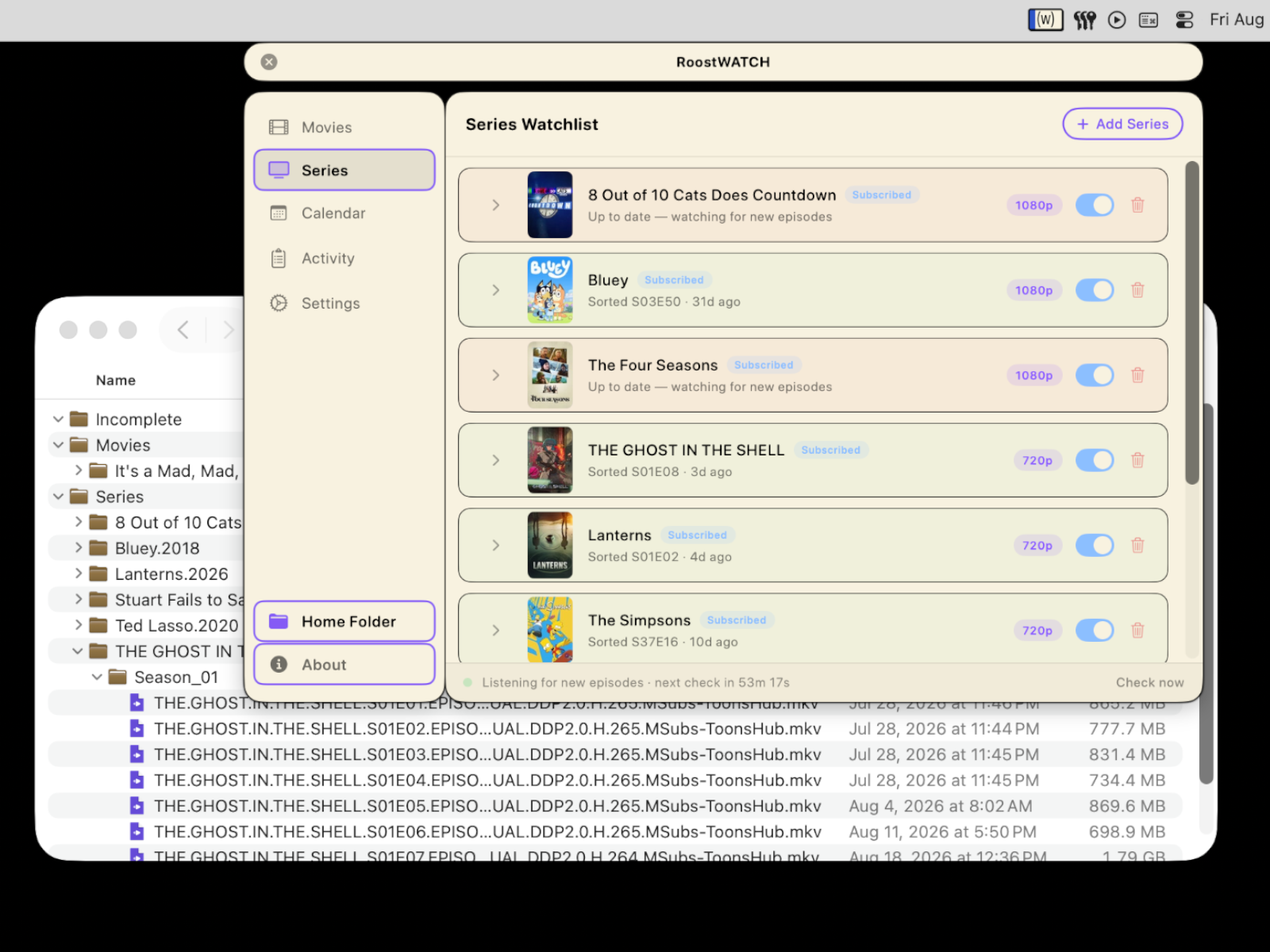The width and height of the screenshot is (1270, 952).
Task: Turn off THE GHOST IN THE SHELL switch
Action: pyautogui.click(x=1095, y=460)
